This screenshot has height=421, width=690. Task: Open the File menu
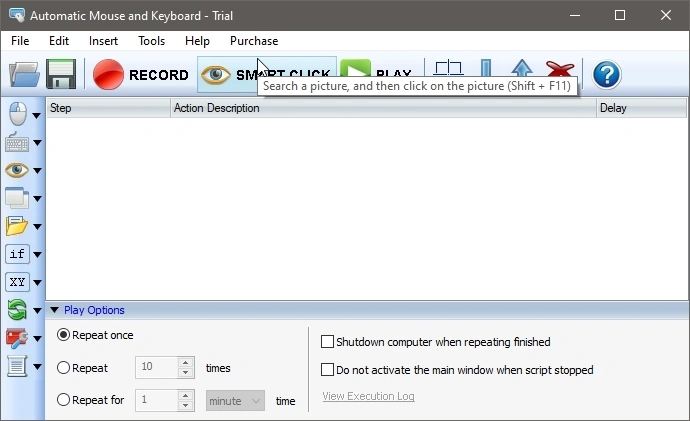click(20, 41)
